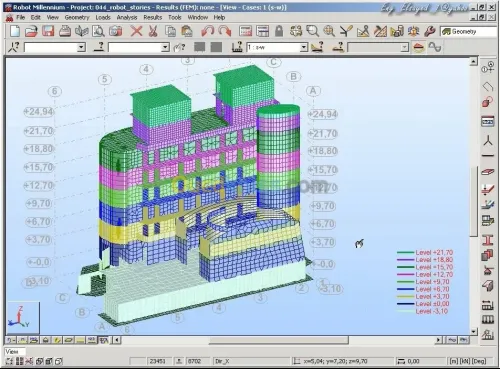This screenshot has width=500, height=369.
Task: Open the File menu
Action: (x=20, y=17)
